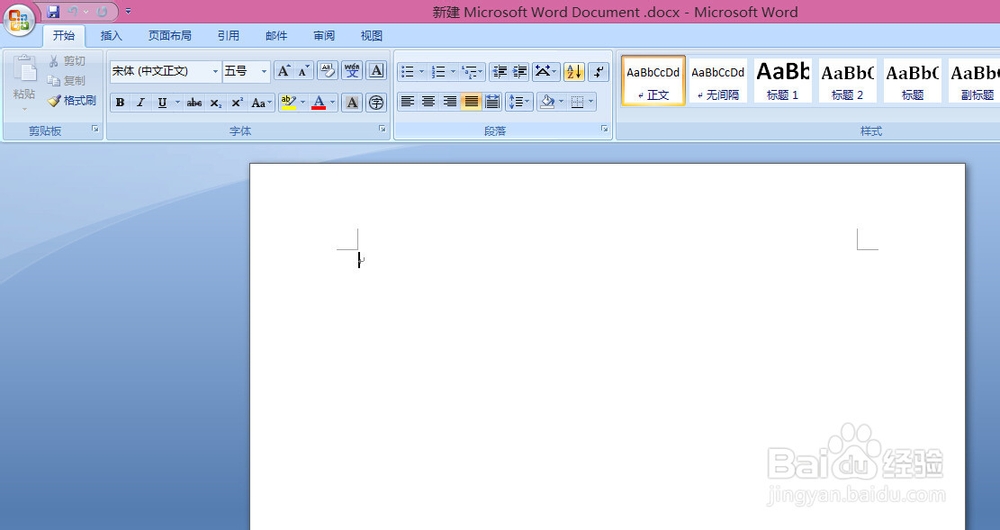Clear formatting with eraser icon
This screenshot has height=530, width=1000.
(x=327, y=71)
